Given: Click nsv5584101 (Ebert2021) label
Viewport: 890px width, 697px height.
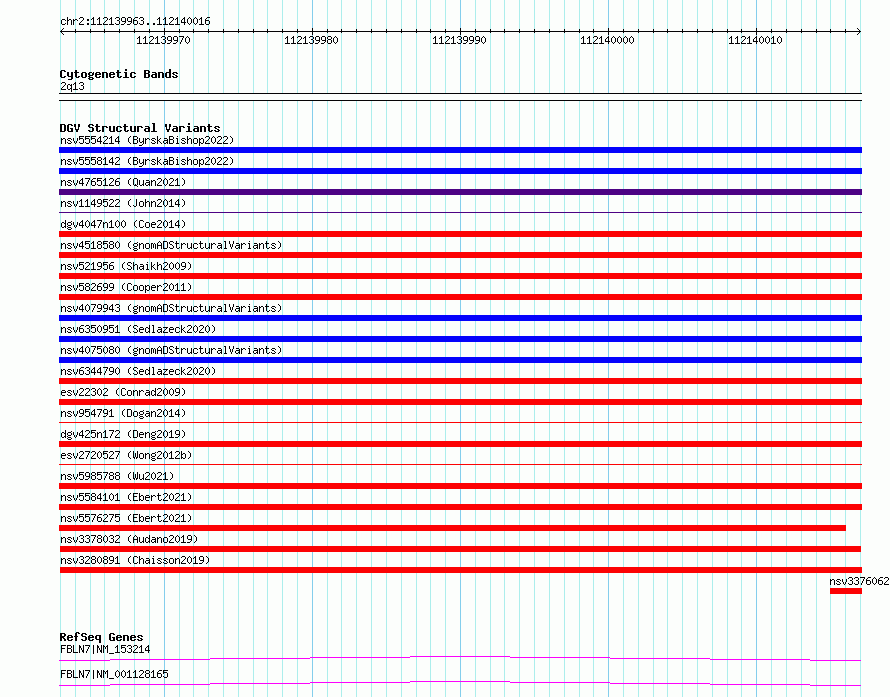Looking at the screenshot, I should (x=126, y=497).
